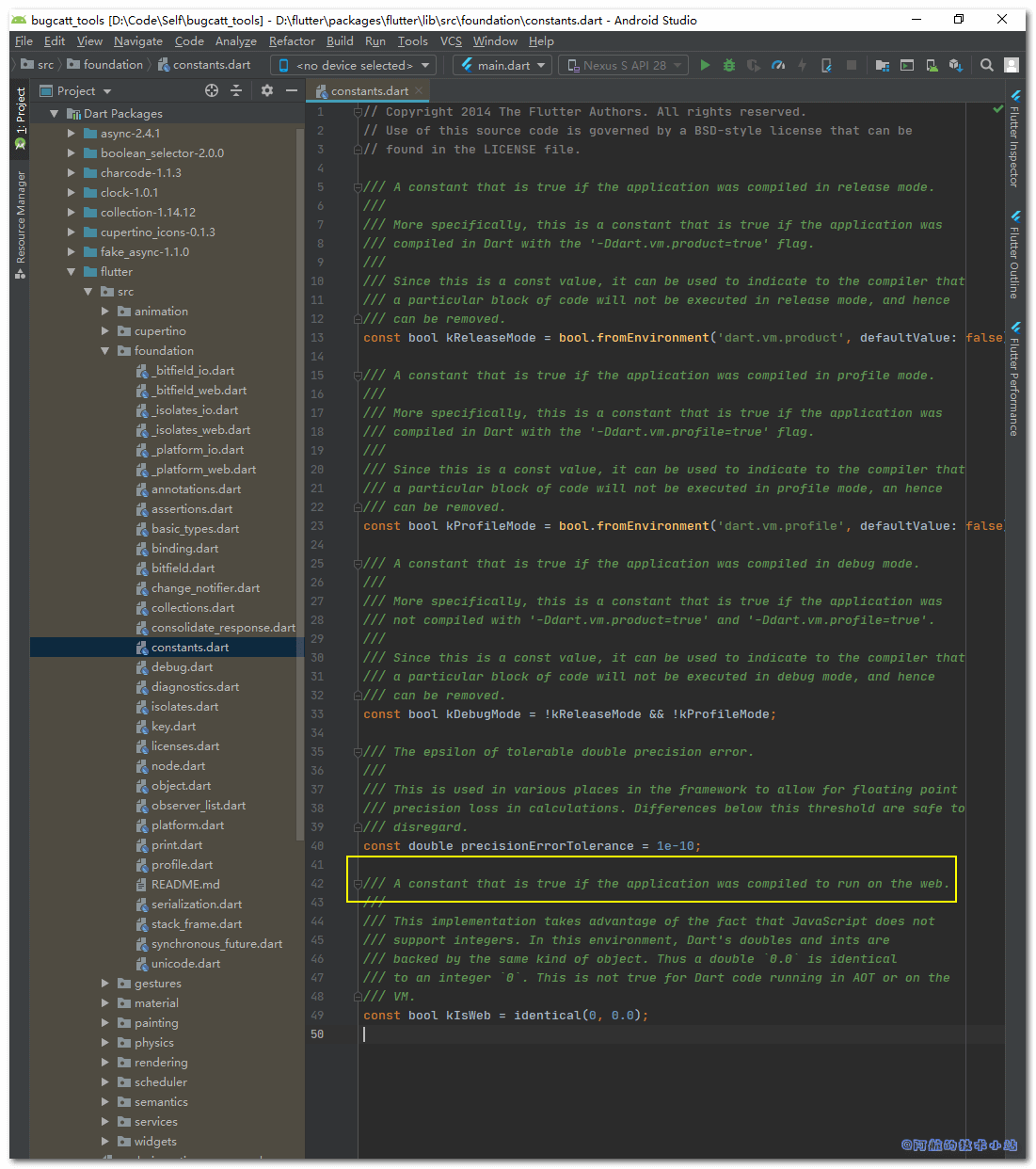Click foundation in the breadcrumb bar
Screen dimensions: 1036x1169
[x=113, y=65]
